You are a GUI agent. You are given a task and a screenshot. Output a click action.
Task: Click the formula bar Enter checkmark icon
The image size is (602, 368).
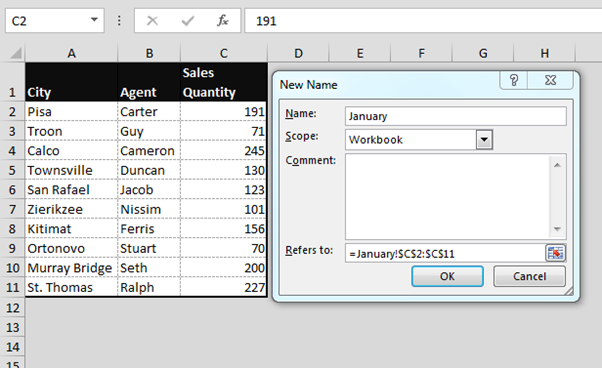click(x=187, y=20)
